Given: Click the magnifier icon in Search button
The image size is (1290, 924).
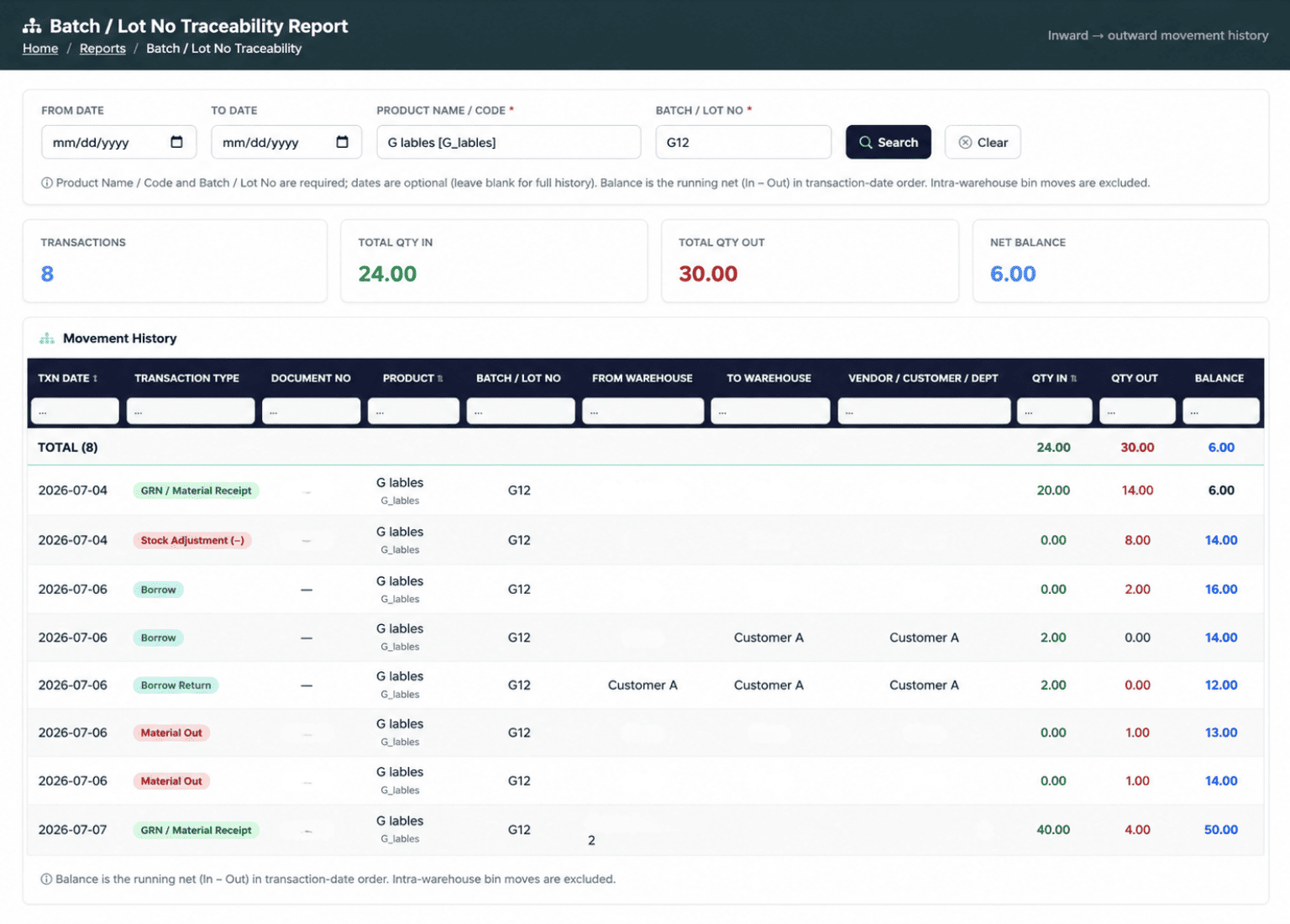Looking at the screenshot, I should (865, 143).
